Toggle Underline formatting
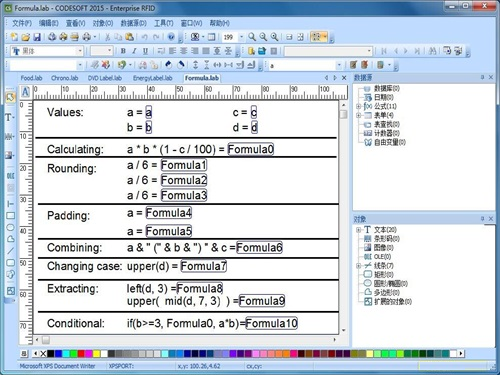The width and height of the screenshot is (500, 375). tap(145, 51)
